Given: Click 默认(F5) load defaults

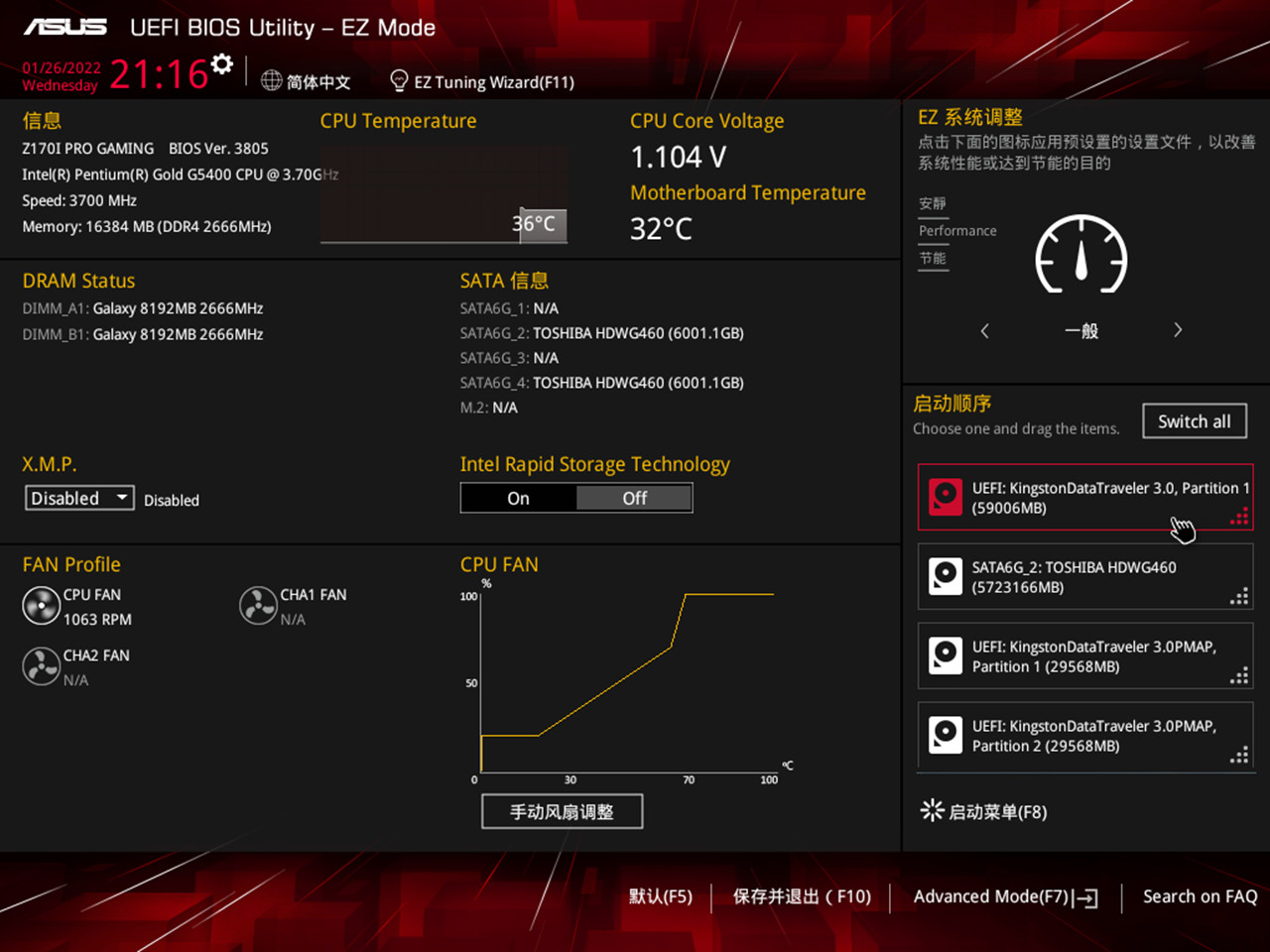Looking at the screenshot, I should coord(661,896).
